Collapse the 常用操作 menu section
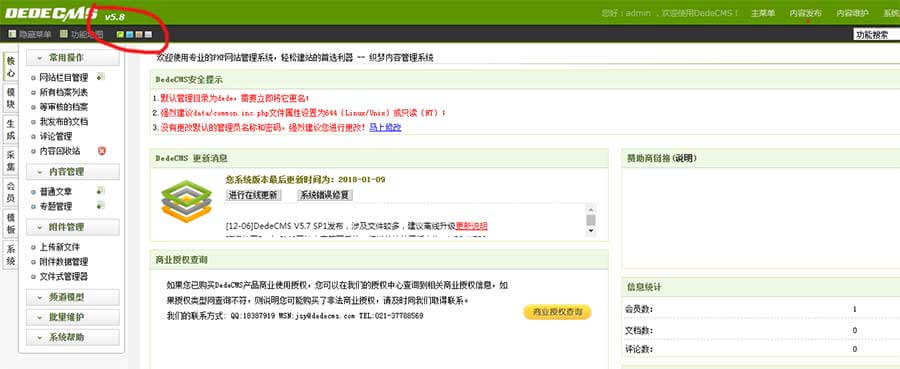The width and height of the screenshot is (900, 369). tap(73, 58)
